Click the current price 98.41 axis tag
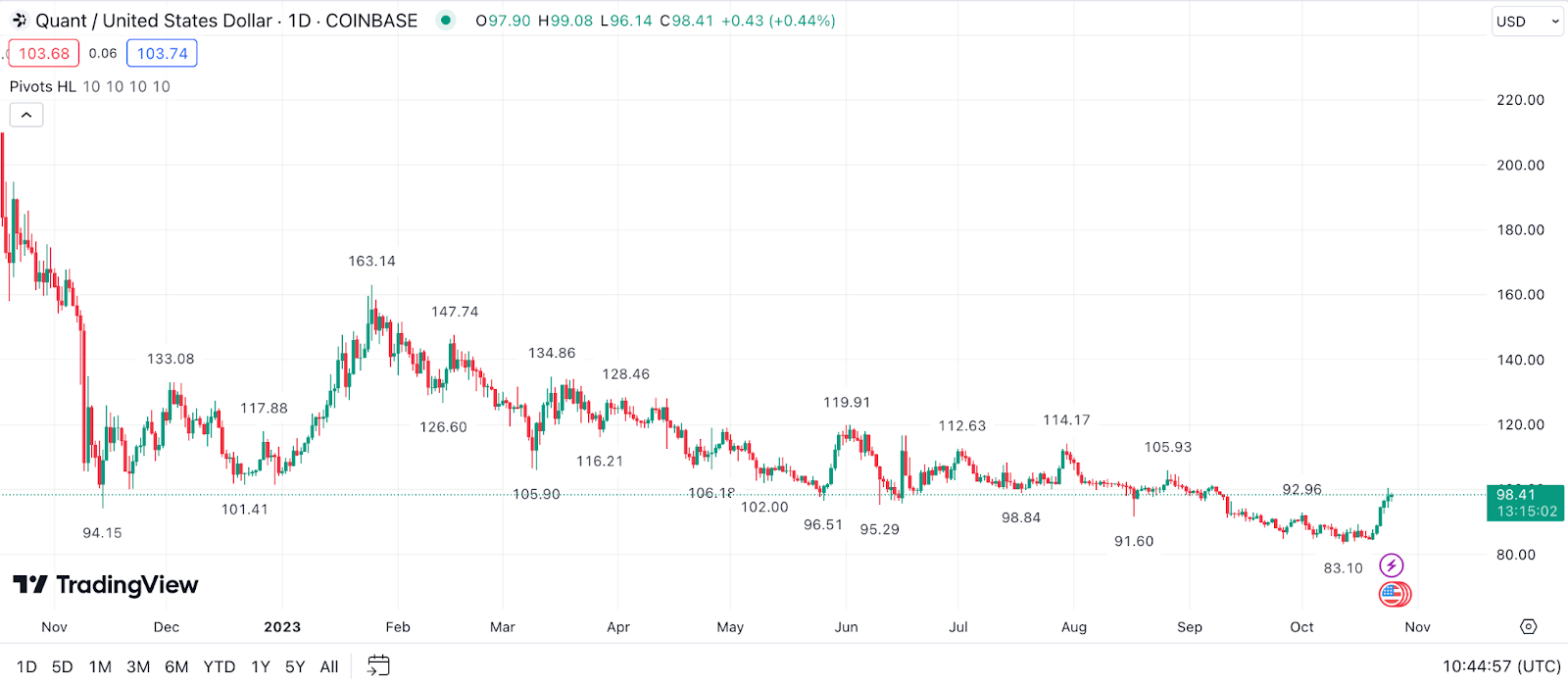 pyautogui.click(x=1526, y=503)
